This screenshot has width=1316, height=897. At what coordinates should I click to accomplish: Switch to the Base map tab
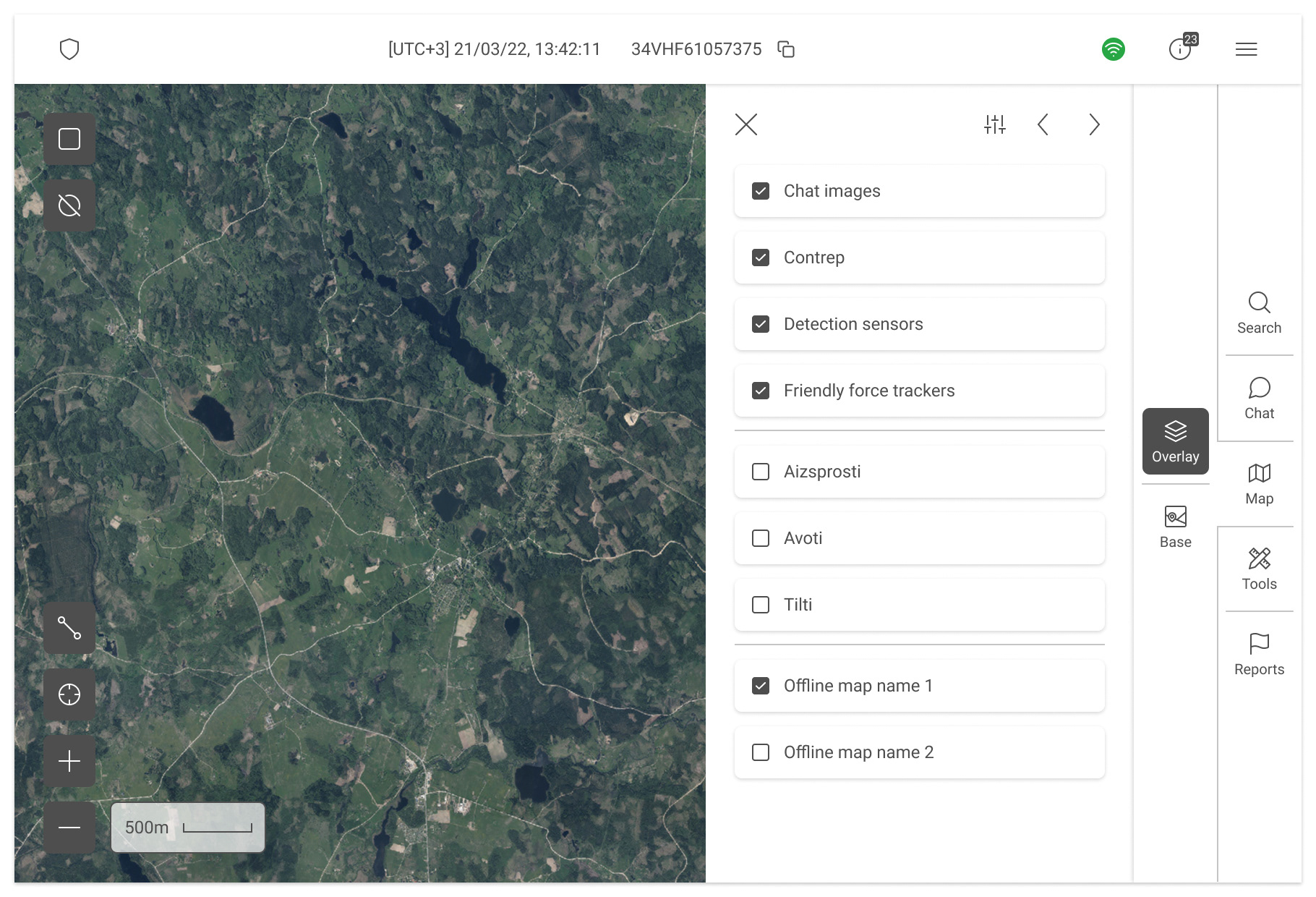click(x=1176, y=527)
